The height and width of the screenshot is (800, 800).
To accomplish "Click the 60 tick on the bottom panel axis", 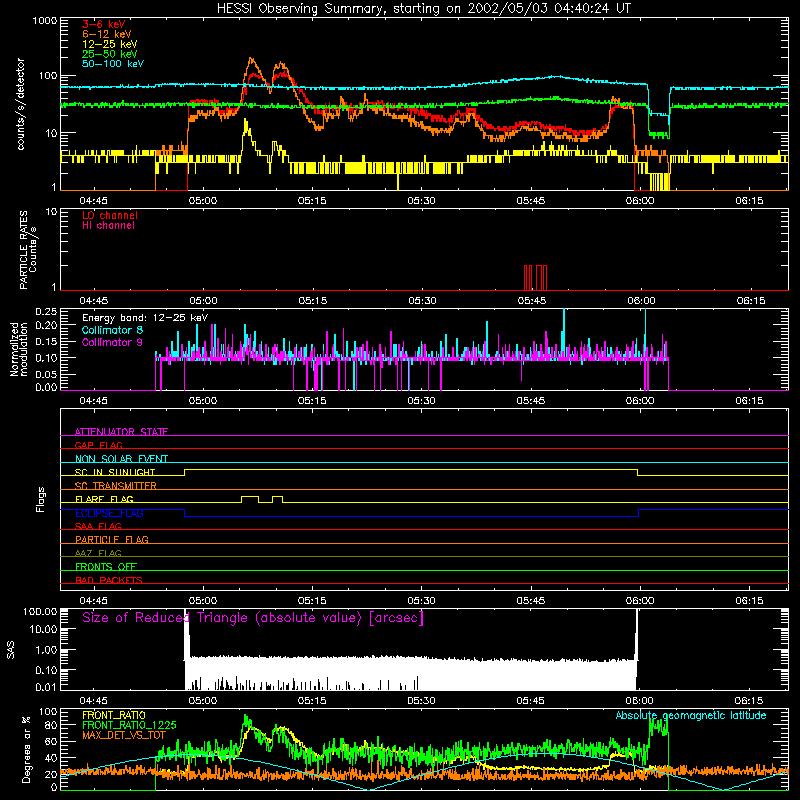I will [52, 741].
